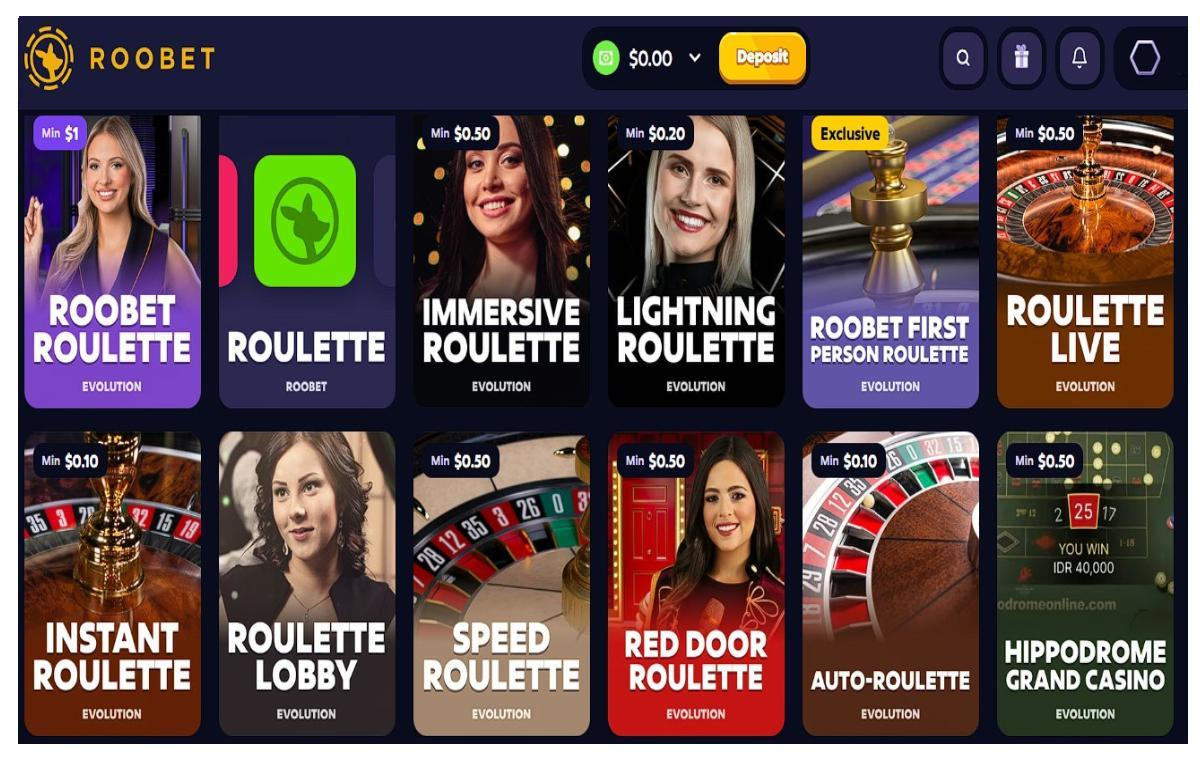Open the gift rewards icon
This screenshot has height=764, width=1200.
click(1021, 58)
